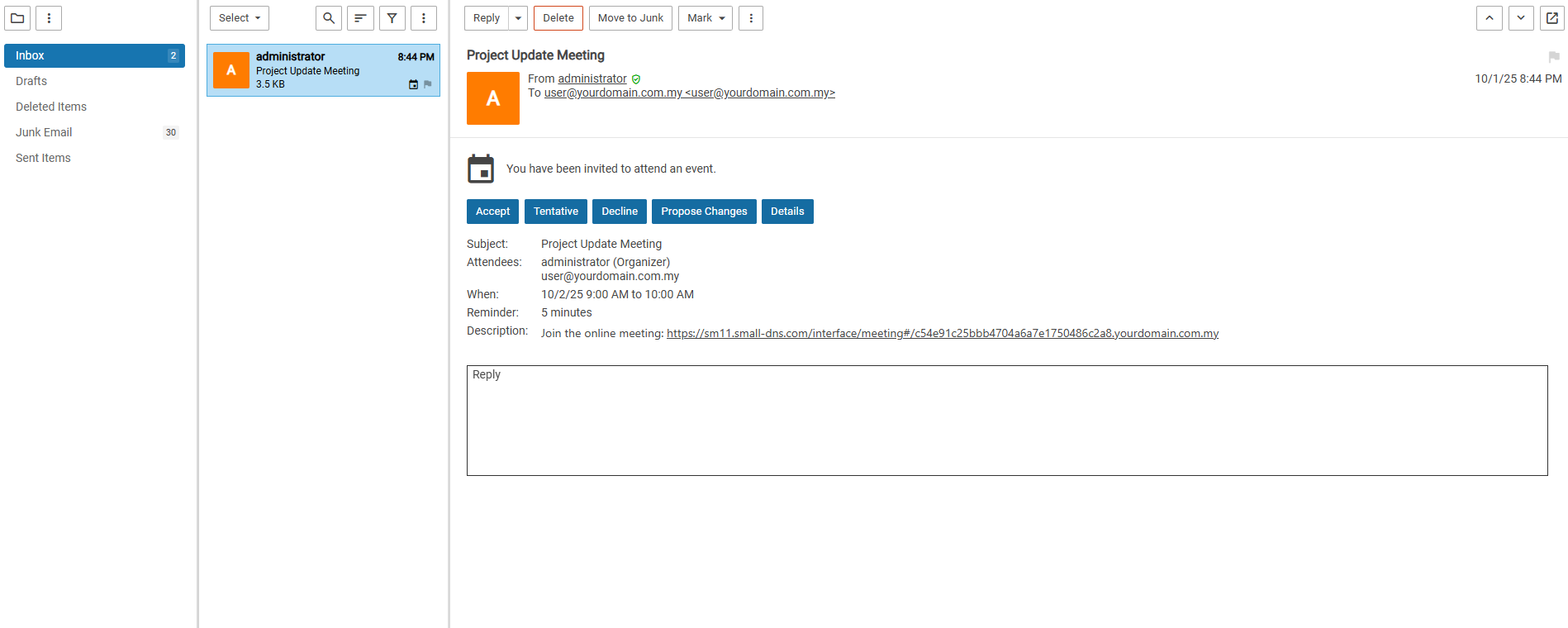Screen dimensions: 1568x628
Task: Click the folder icon above the mailbox list
Action: pos(17,18)
